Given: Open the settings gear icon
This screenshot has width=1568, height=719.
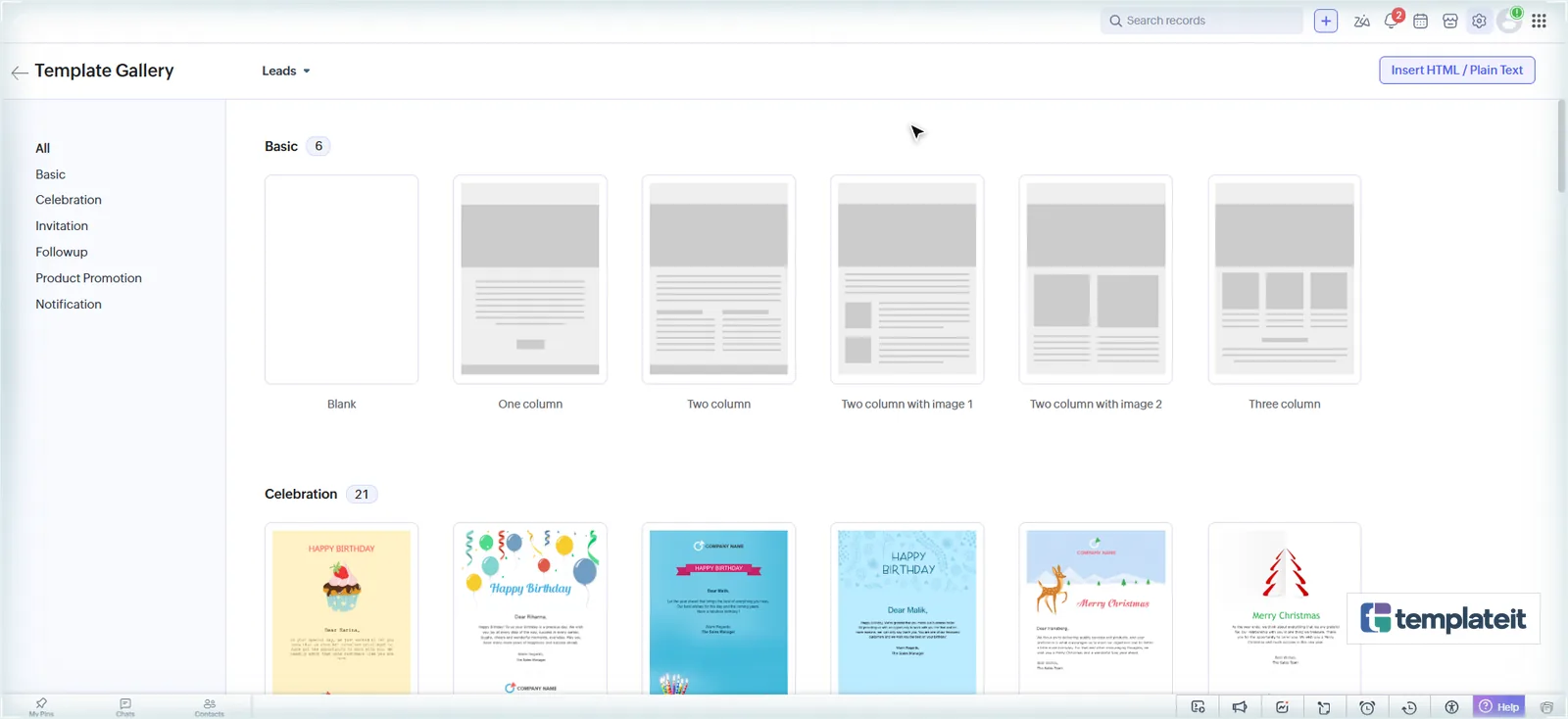Looking at the screenshot, I should click(1479, 21).
